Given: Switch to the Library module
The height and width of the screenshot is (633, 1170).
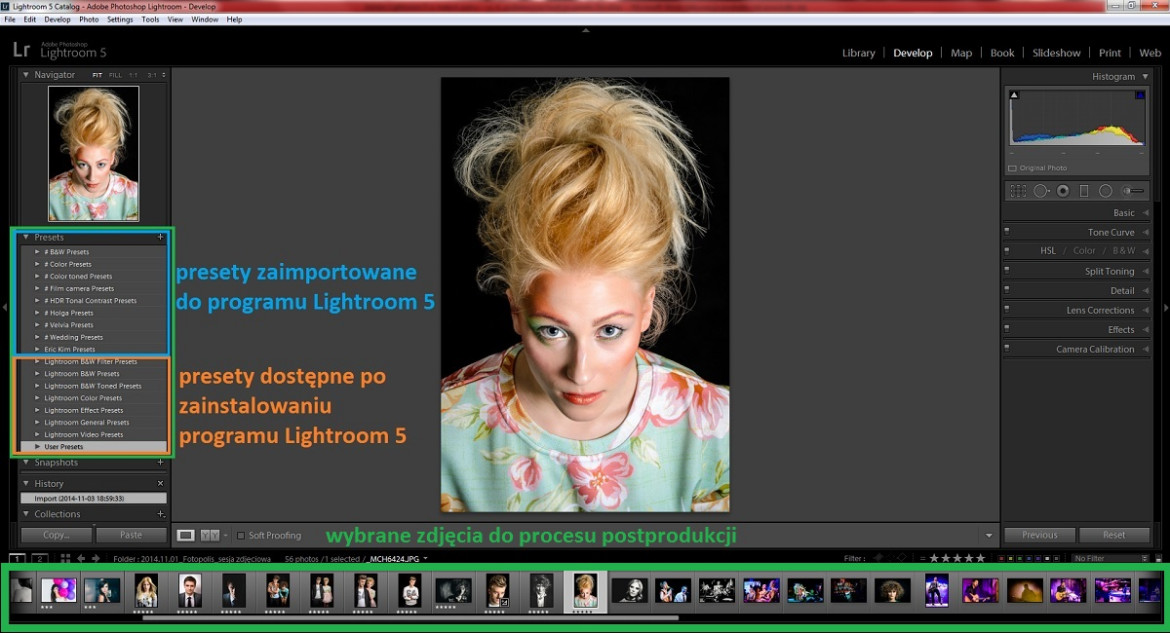Looking at the screenshot, I should [x=858, y=53].
